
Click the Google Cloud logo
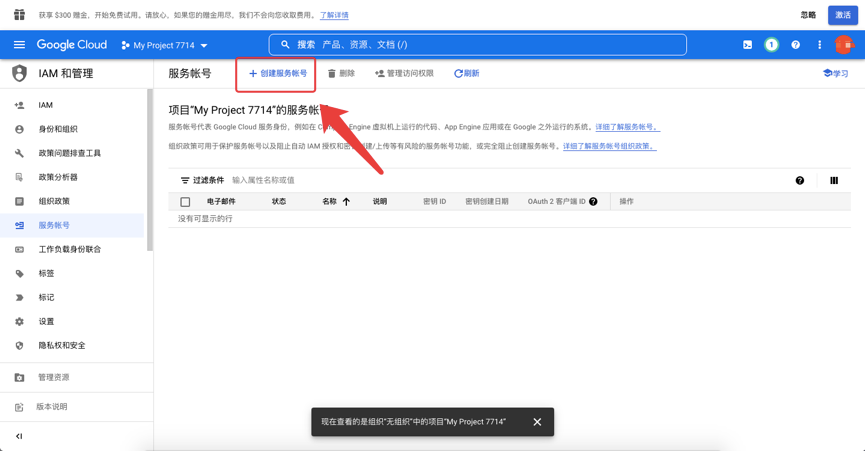tap(72, 45)
